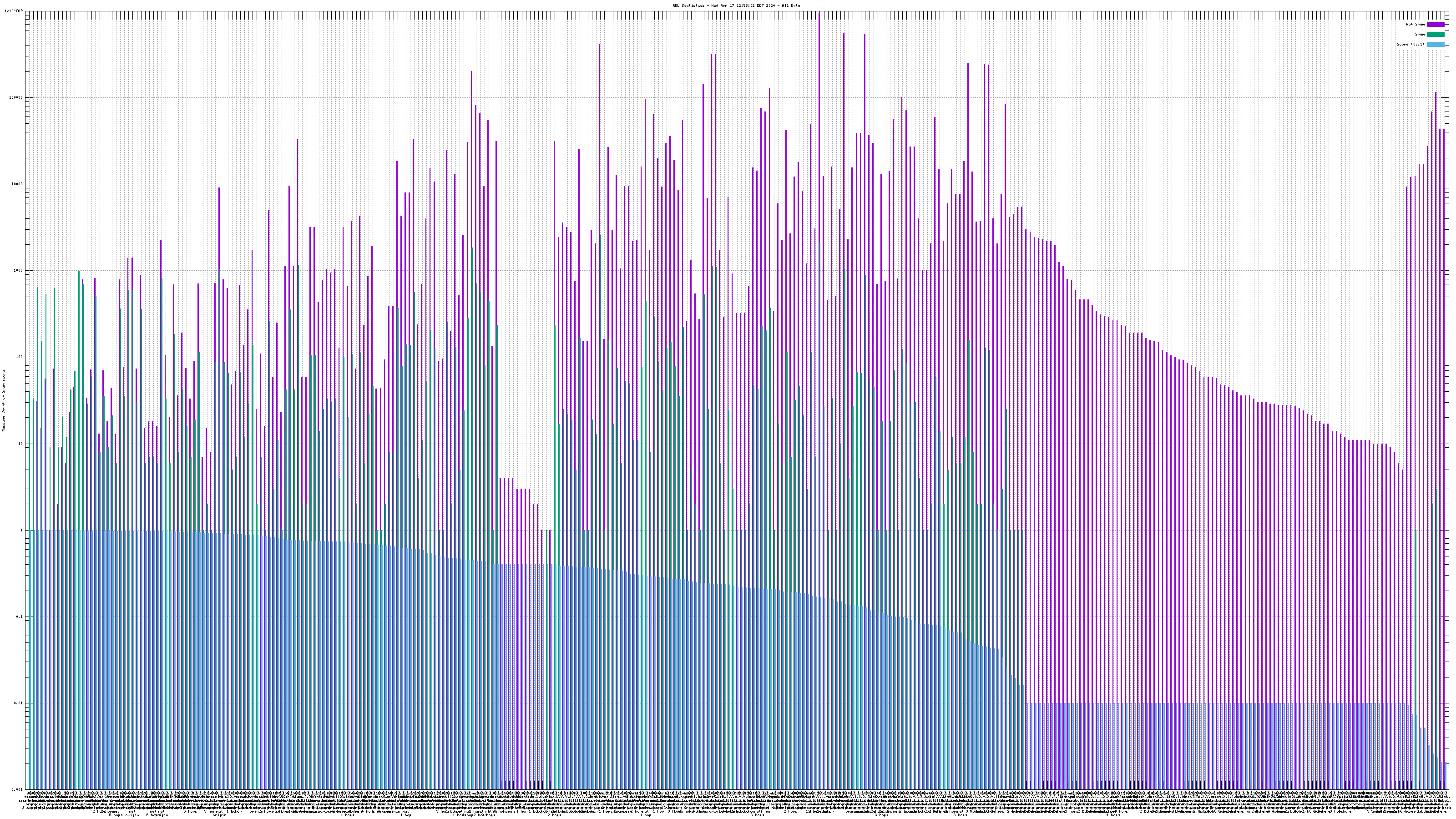
Task: Click the 10000 y-axis tick label
Action: point(17,184)
